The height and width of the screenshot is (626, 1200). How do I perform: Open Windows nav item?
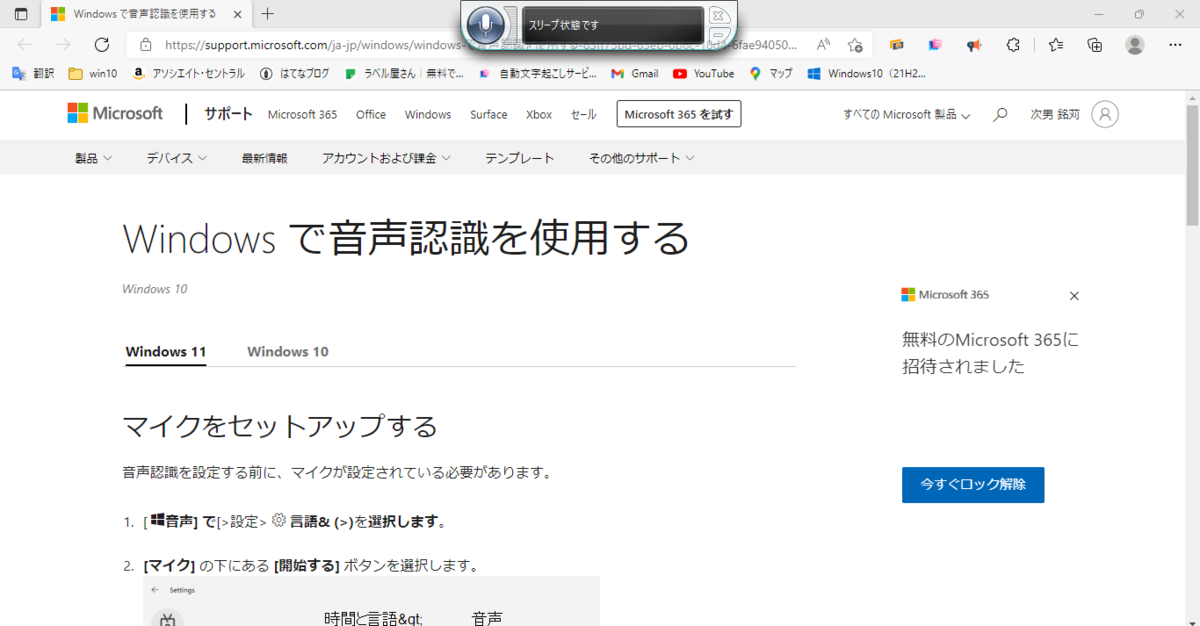coord(428,115)
